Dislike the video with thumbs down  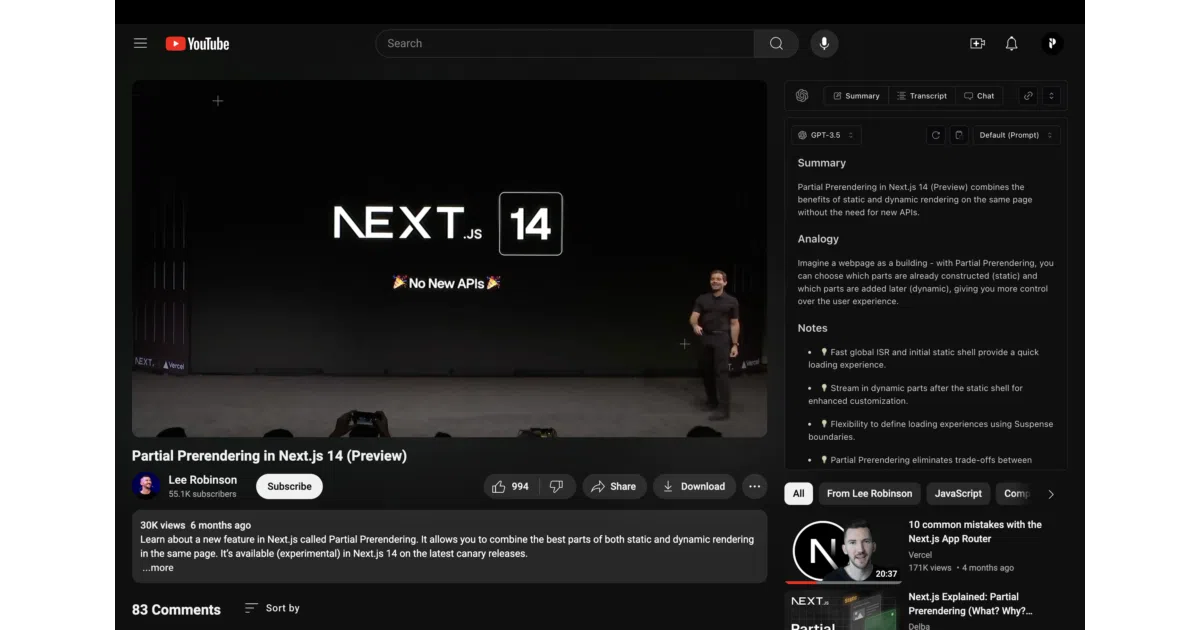557,486
